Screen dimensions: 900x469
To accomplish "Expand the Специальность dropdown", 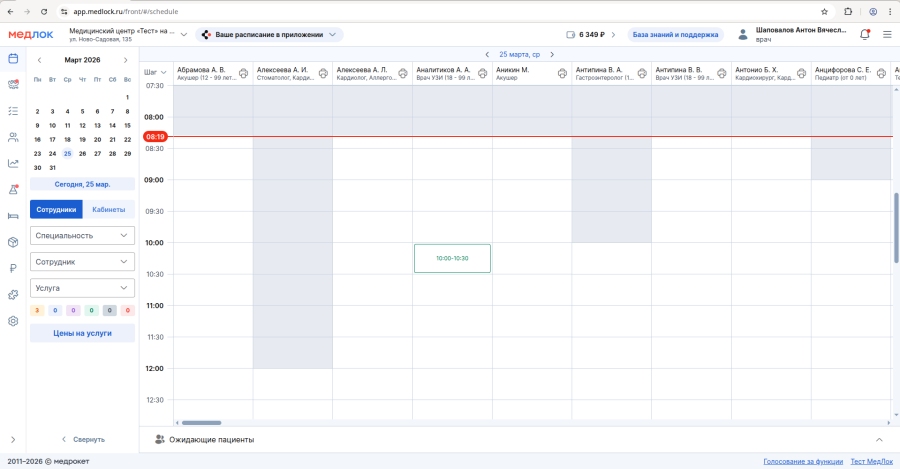I will tap(82, 235).
